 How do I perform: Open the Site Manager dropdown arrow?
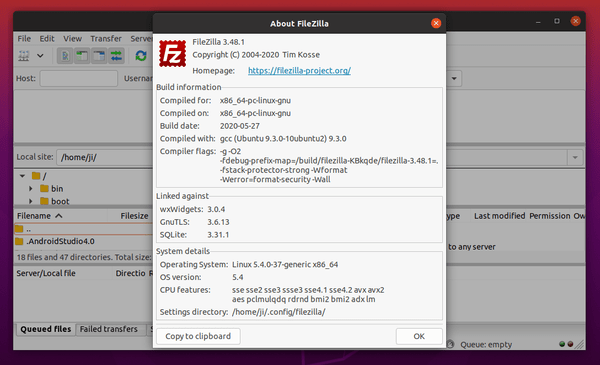coord(40,56)
